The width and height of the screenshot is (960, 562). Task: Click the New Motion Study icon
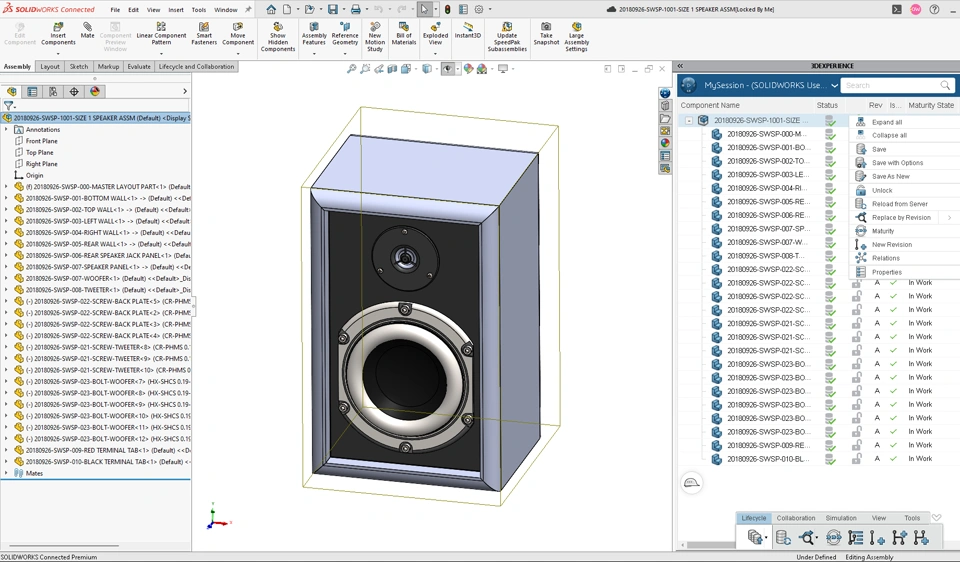[374, 33]
